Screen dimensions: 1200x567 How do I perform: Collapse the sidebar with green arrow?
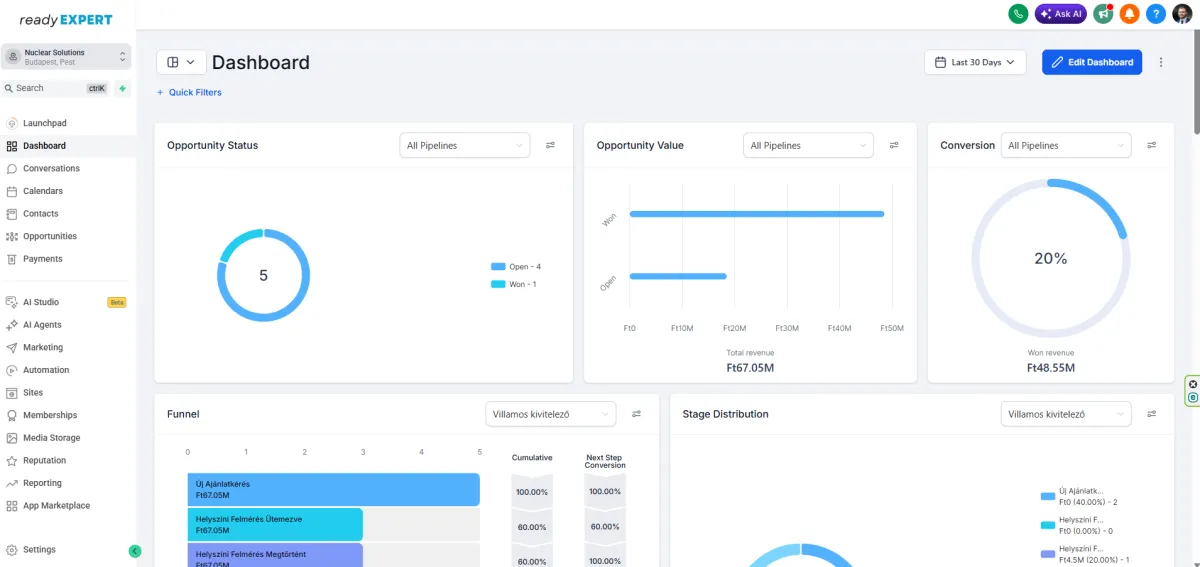tap(135, 551)
